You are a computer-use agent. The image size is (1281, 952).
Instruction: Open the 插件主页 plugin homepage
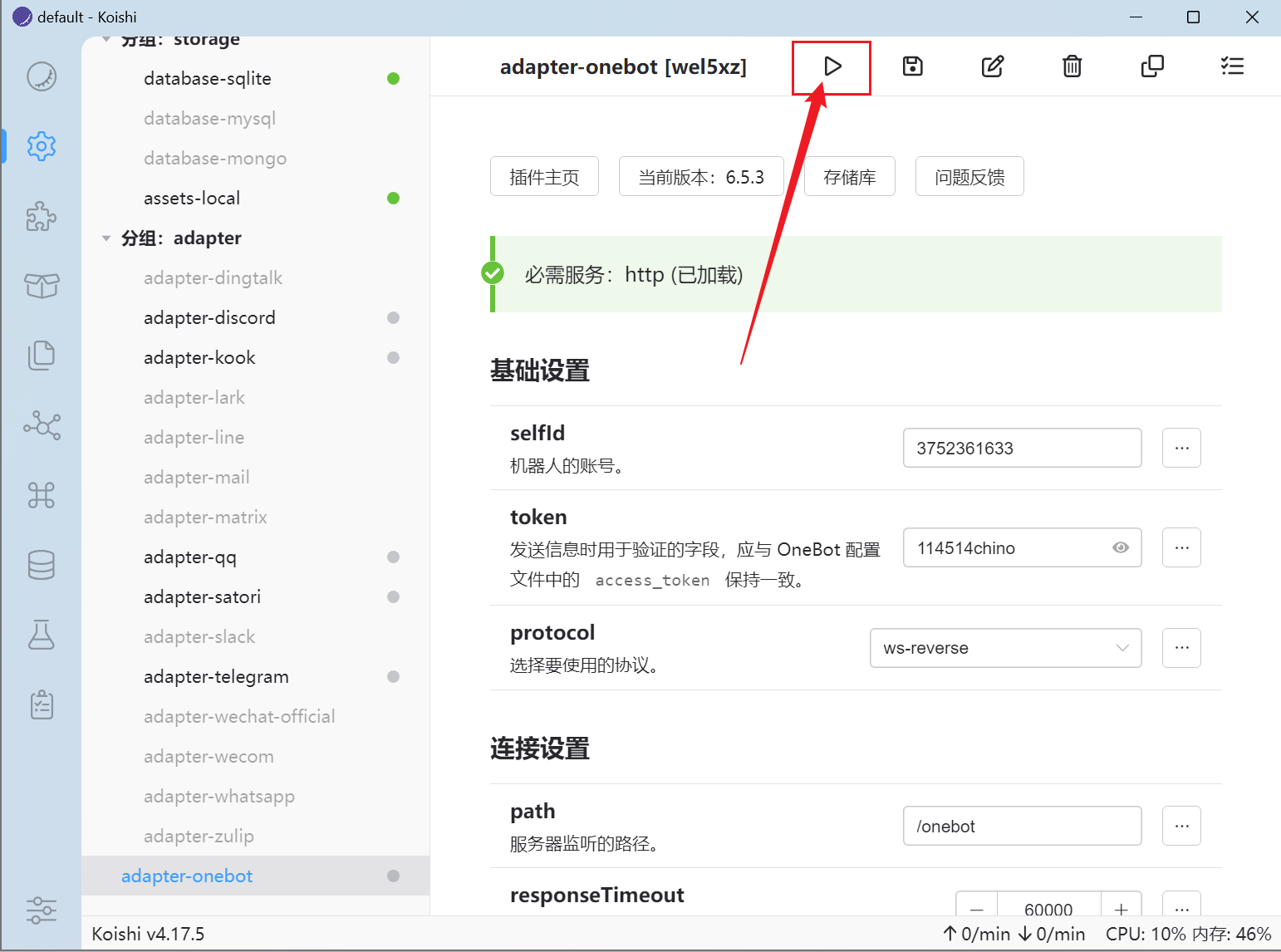pos(544,176)
